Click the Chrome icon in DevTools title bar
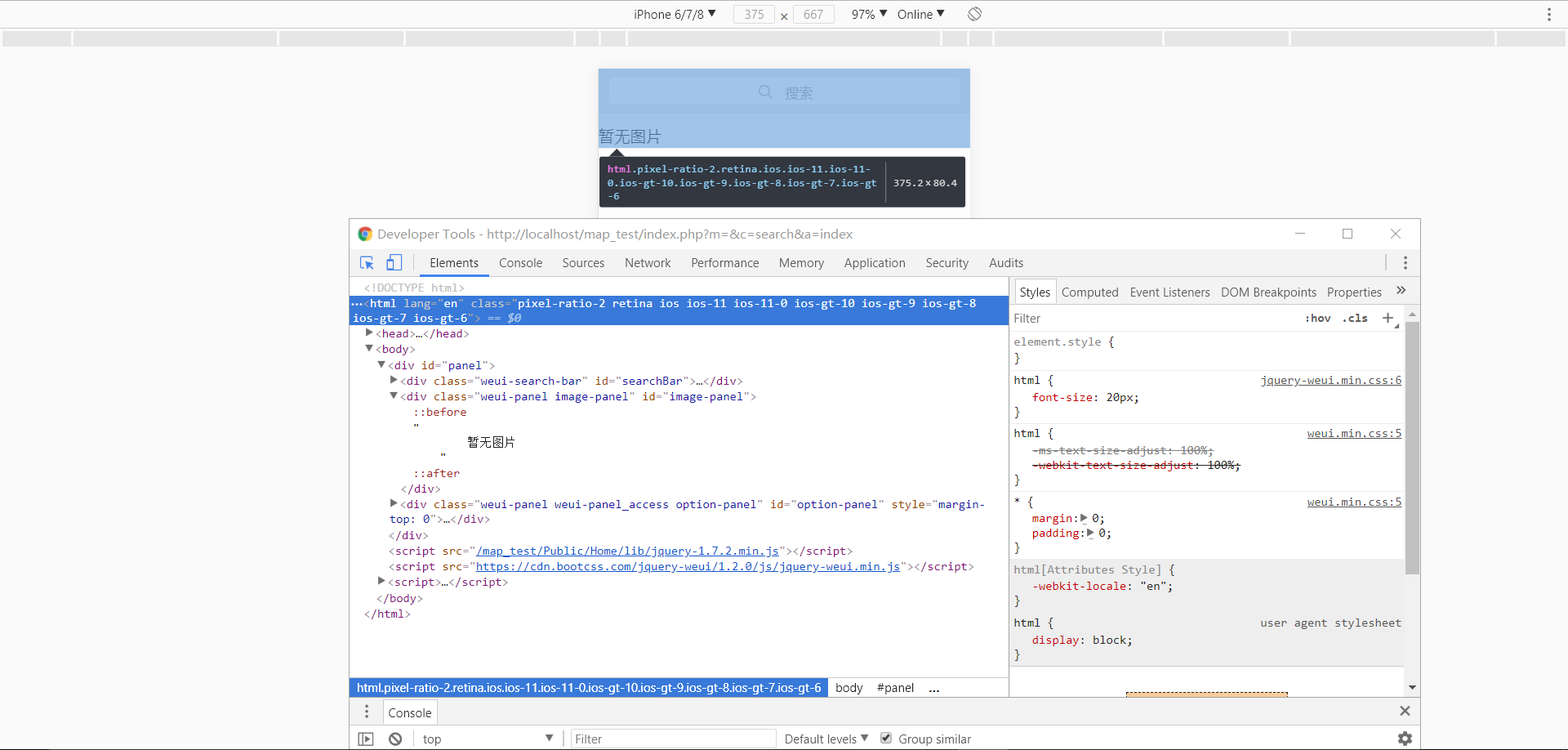The image size is (1568, 750). pyautogui.click(x=365, y=234)
